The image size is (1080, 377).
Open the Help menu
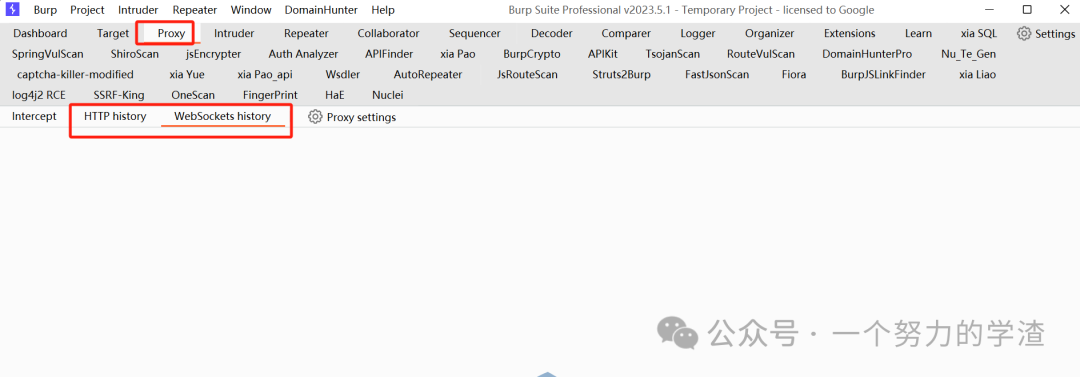click(383, 10)
